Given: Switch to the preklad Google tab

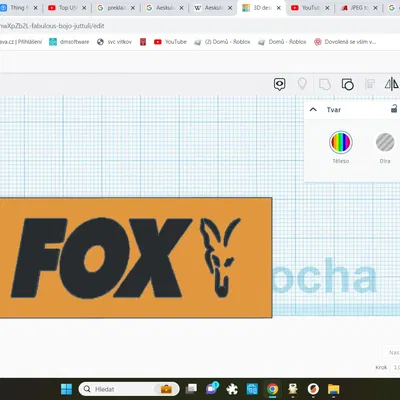Looking at the screenshot, I should (115, 8).
